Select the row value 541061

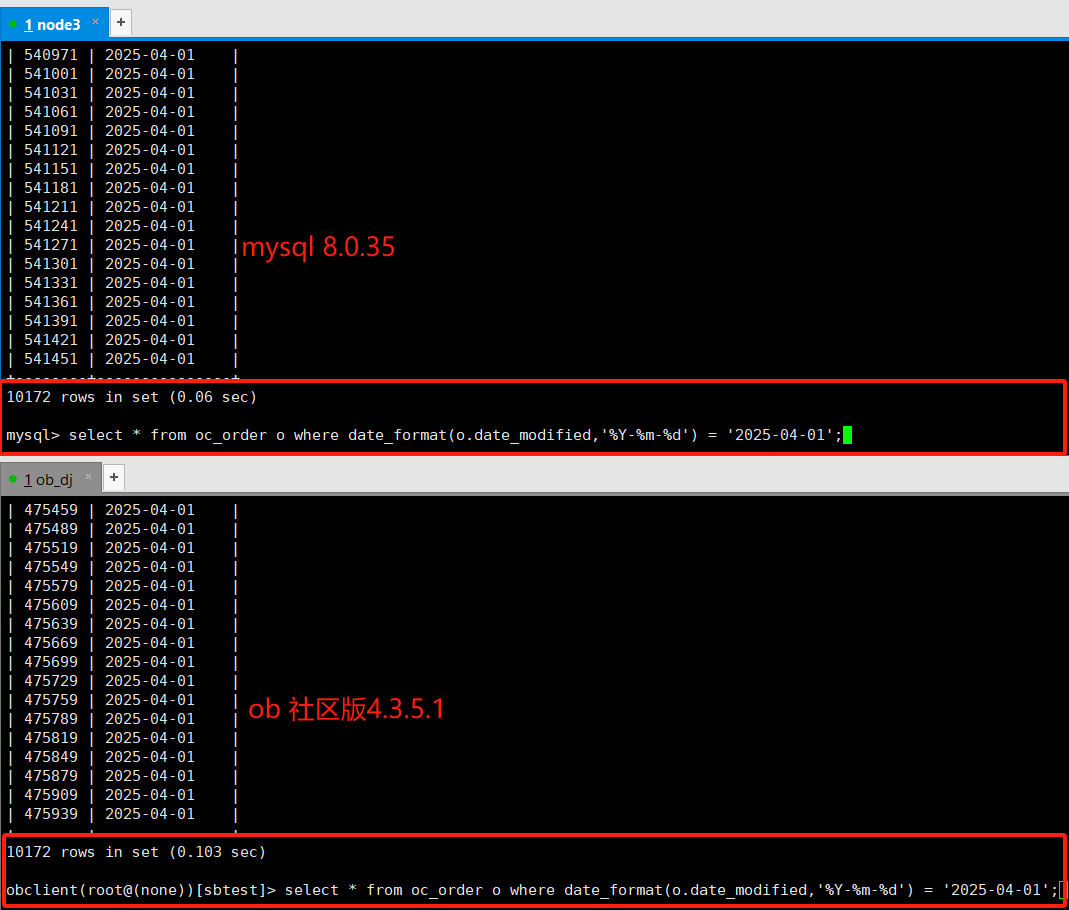[51, 112]
